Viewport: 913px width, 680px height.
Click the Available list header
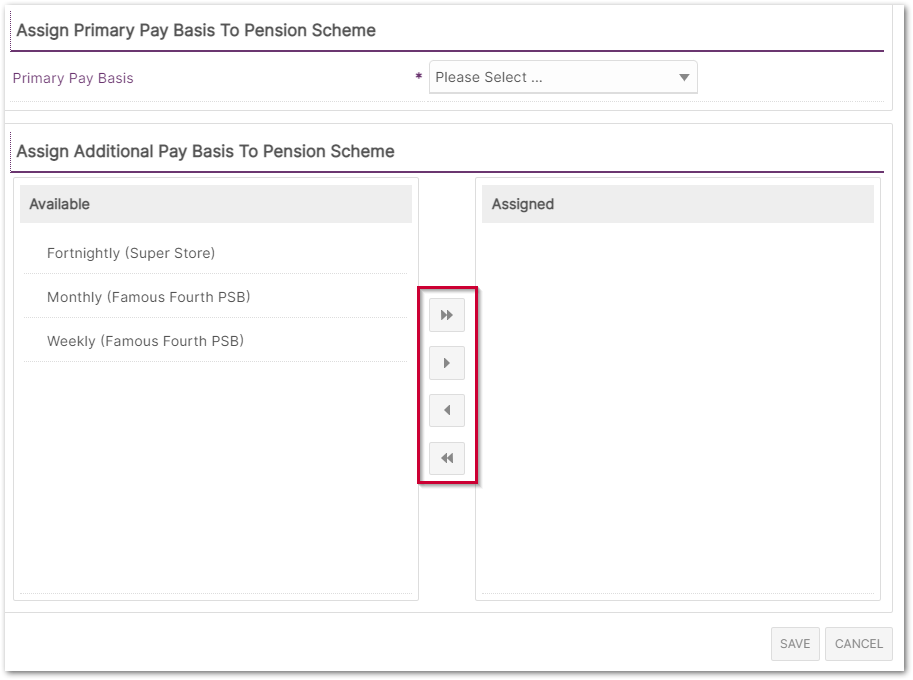pos(215,204)
